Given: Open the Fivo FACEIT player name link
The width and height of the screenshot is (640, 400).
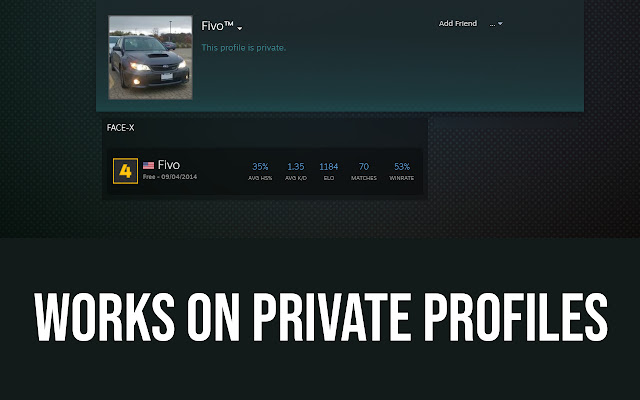Looking at the screenshot, I should coord(169,165).
